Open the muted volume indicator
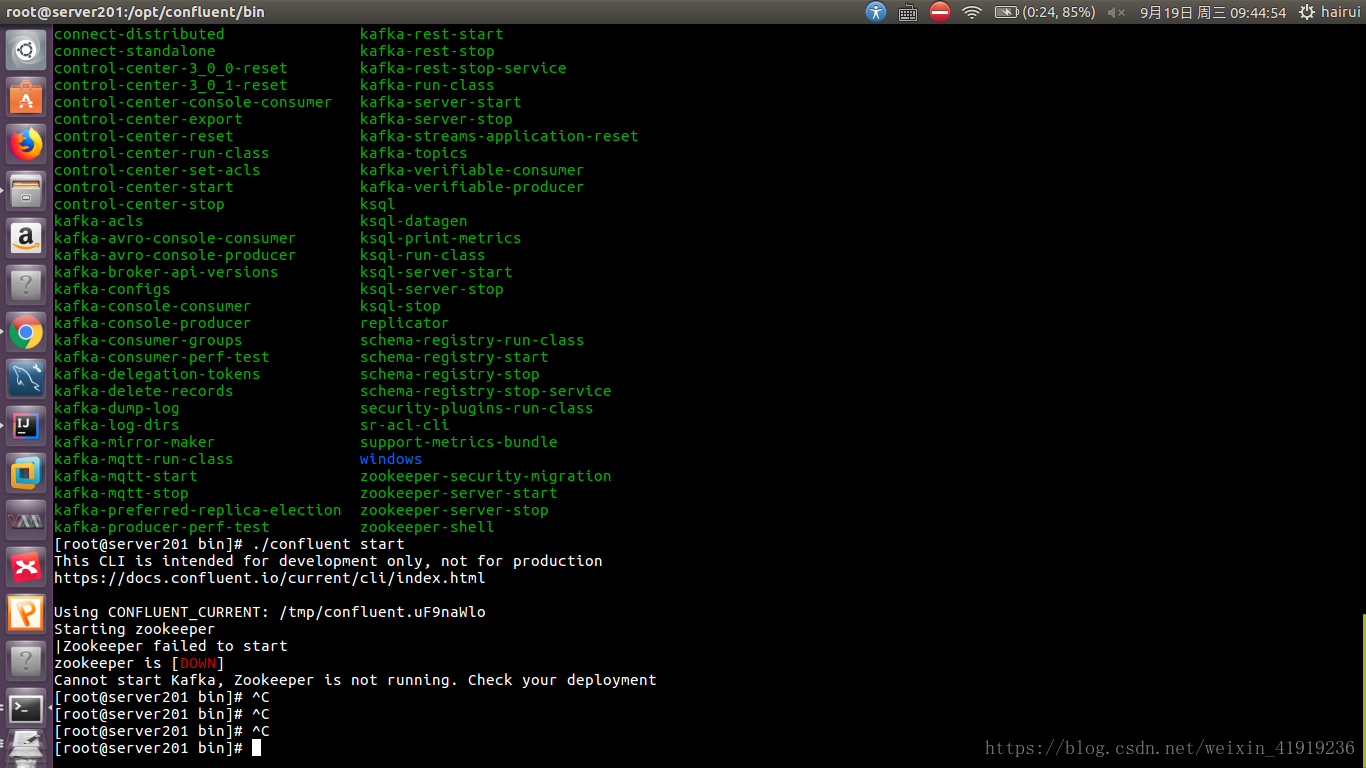This screenshot has height=768, width=1366. tap(1117, 12)
